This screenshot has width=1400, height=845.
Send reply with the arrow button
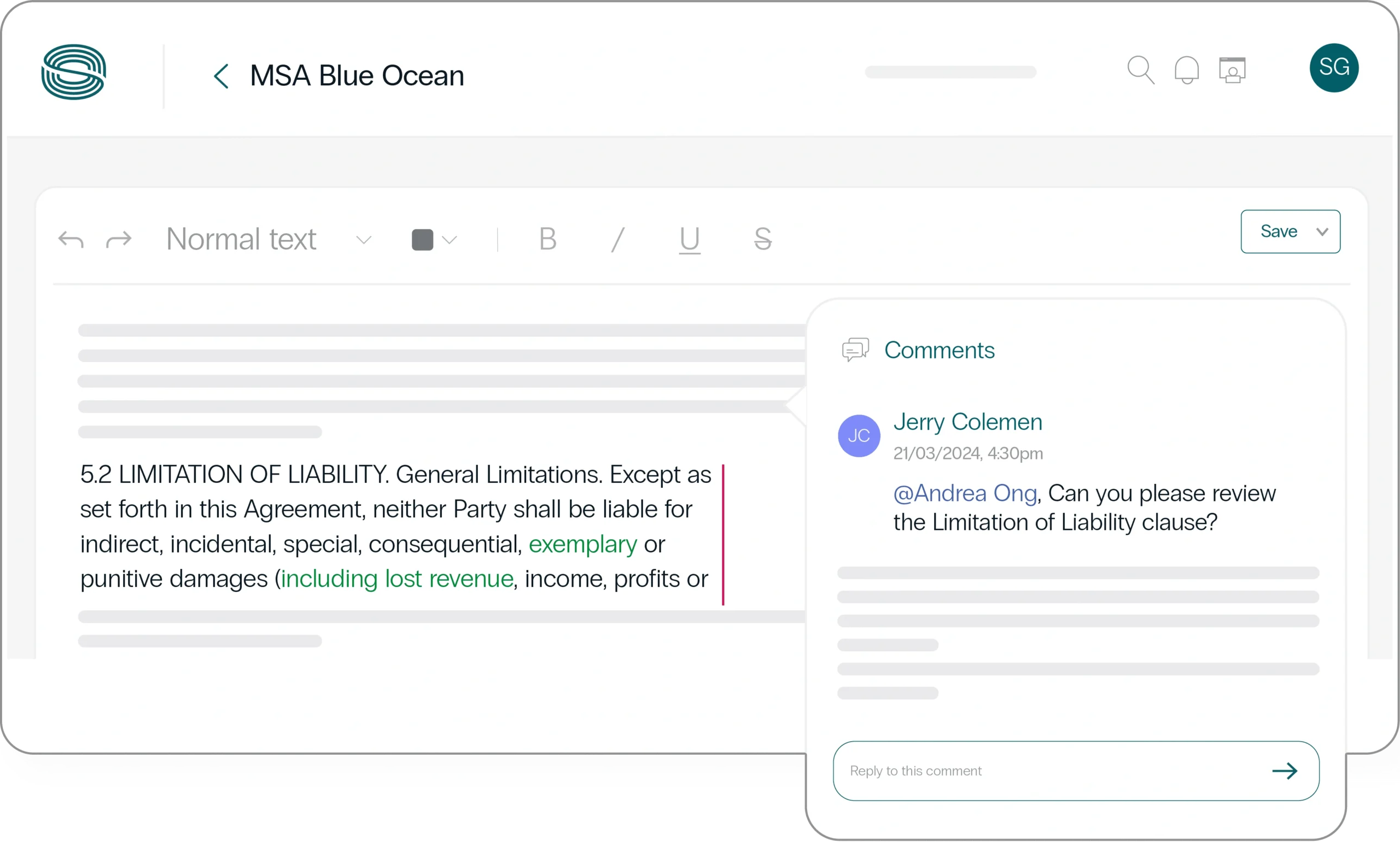pos(1284,771)
